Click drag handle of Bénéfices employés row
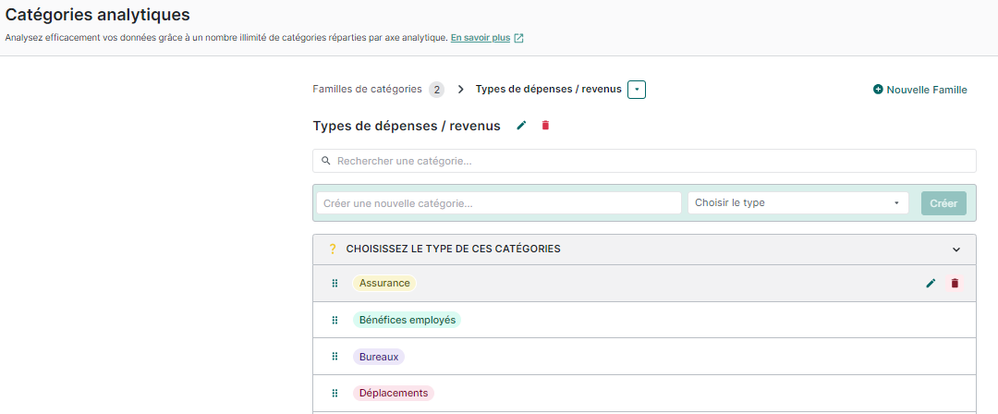This screenshot has height=414, width=998. (x=335, y=321)
